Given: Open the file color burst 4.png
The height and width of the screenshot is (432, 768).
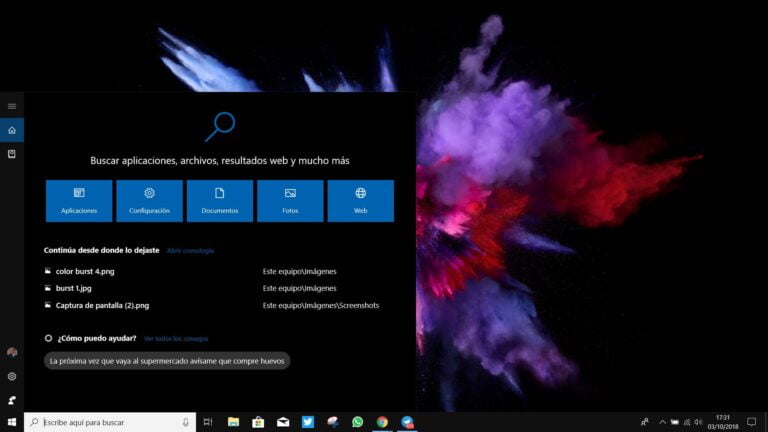Looking at the screenshot, I should [85, 271].
